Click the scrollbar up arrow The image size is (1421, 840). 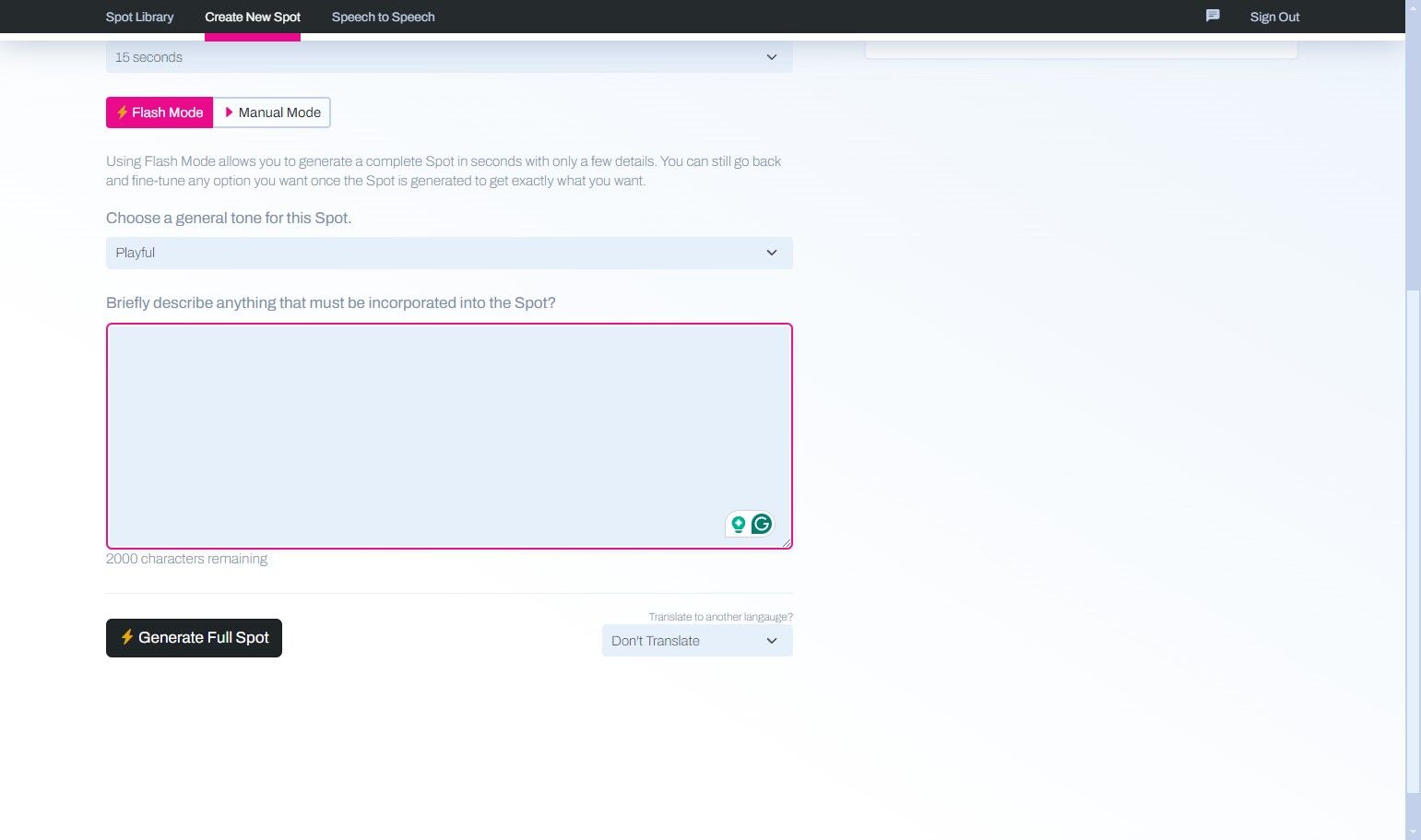[x=1413, y=7]
